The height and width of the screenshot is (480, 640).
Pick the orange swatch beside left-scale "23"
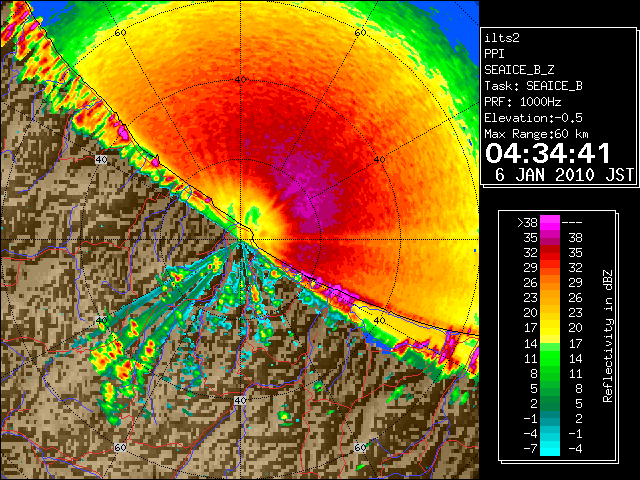(550, 298)
